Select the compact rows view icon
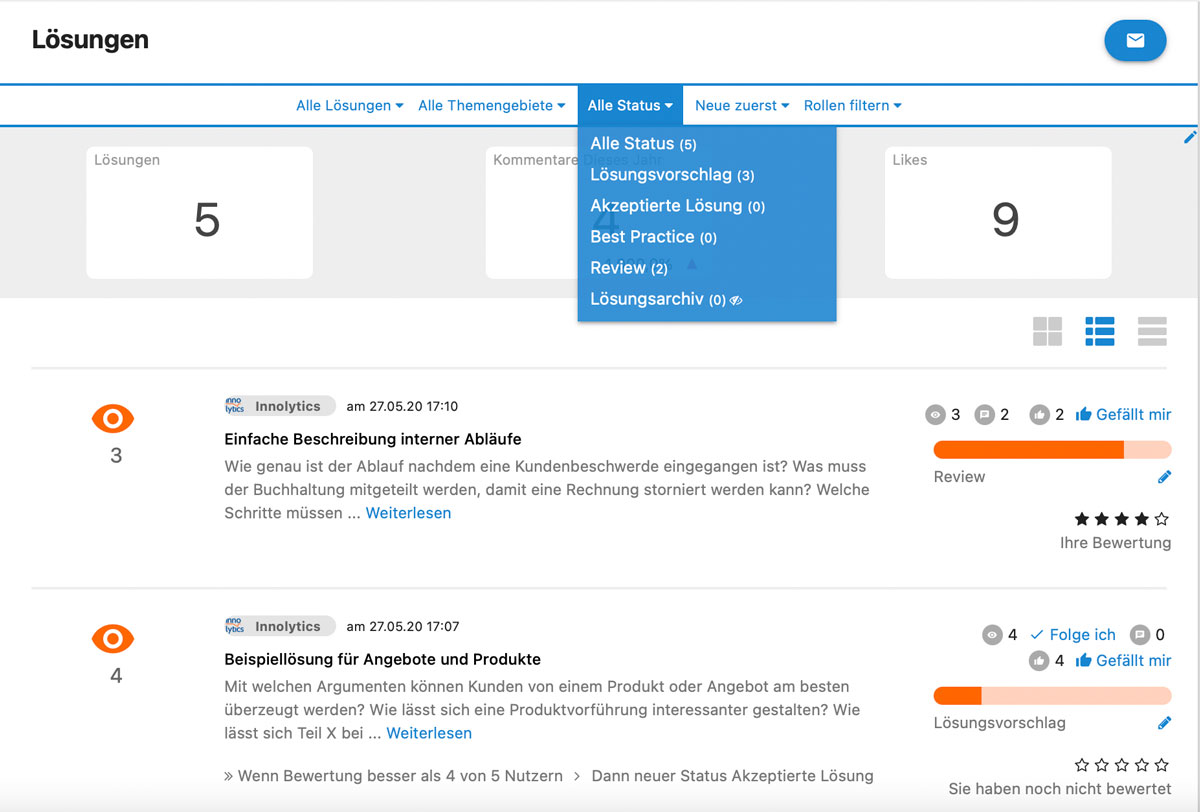Image resolution: width=1200 pixels, height=812 pixels. (x=1152, y=331)
